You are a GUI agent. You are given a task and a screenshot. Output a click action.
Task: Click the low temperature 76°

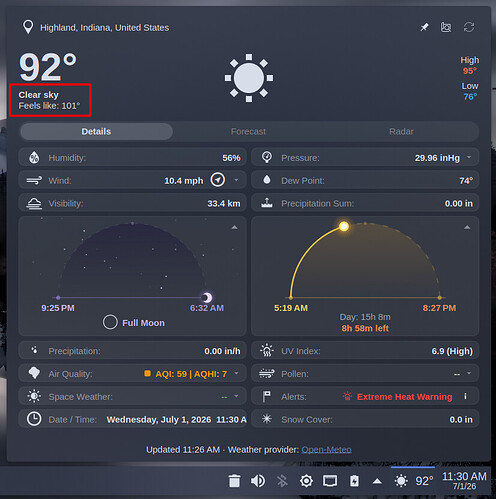[470, 97]
